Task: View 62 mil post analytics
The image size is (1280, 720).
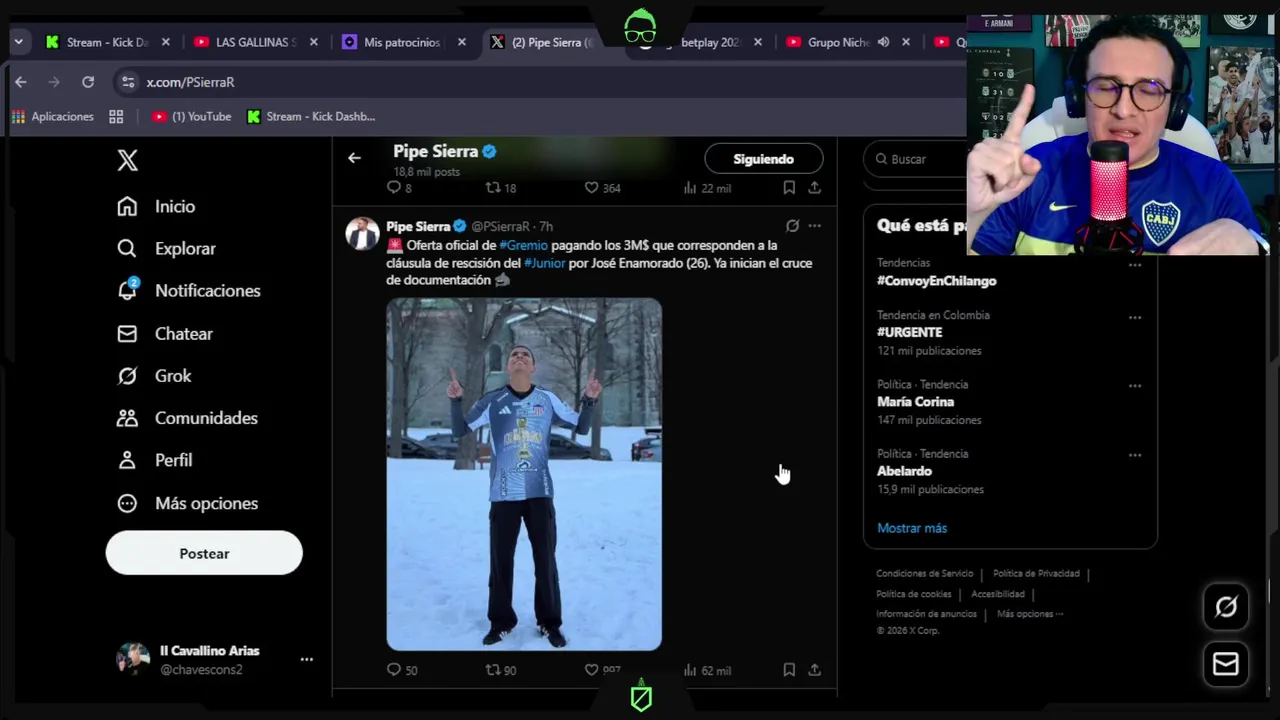Action: [707, 670]
